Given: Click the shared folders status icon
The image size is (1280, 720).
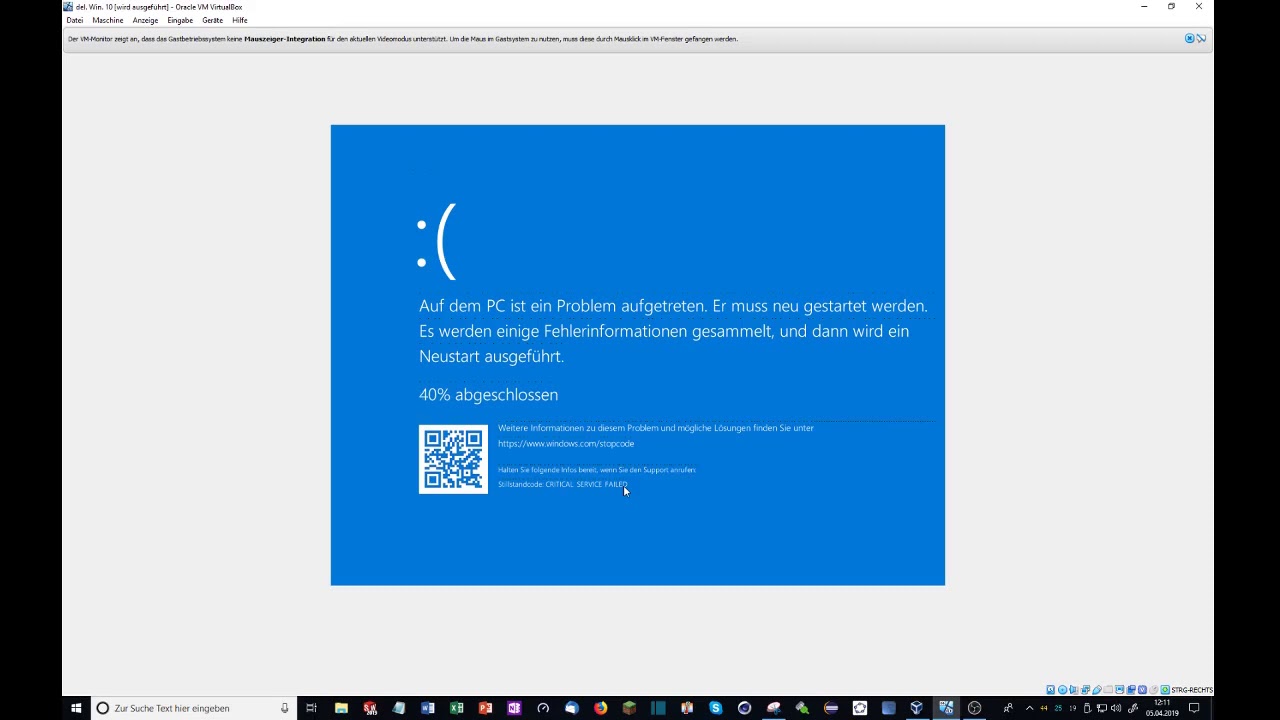Looking at the screenshot, I should (1108, 689).
